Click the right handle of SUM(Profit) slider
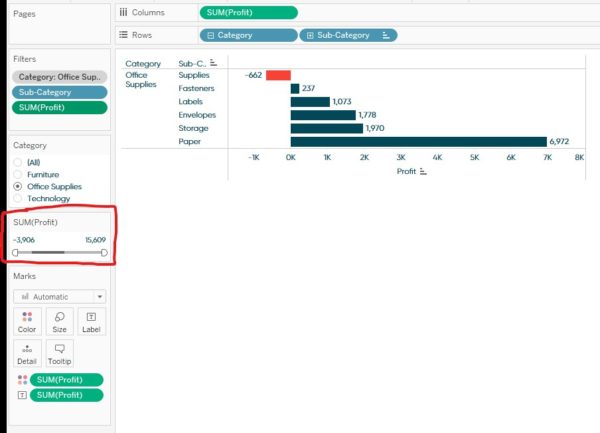This screenshot has height=433, width=600. 104,252
